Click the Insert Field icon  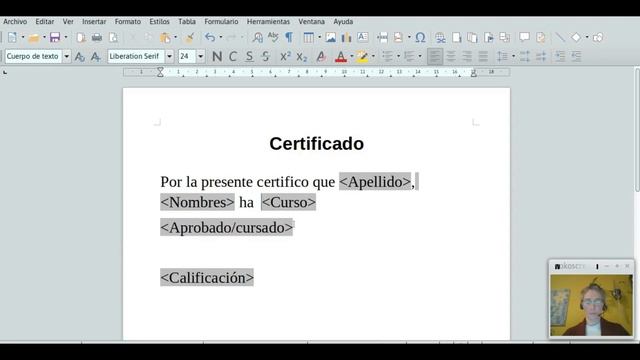click(398, 38)
